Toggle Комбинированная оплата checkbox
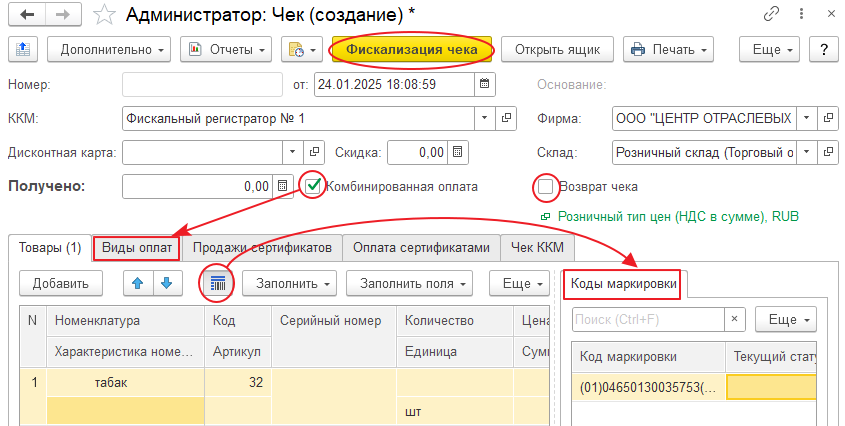 pyautogui.click(x=314, y=185)
